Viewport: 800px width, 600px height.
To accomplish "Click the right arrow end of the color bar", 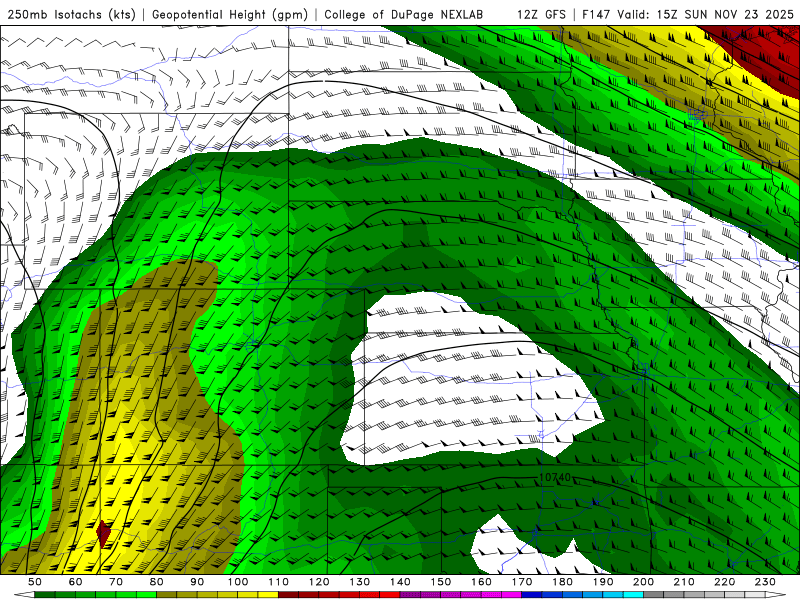I will [776, 595].
